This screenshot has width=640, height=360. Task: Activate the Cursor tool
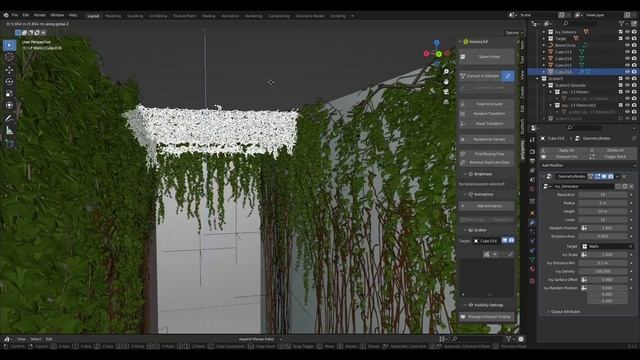(x=9, y=57)
